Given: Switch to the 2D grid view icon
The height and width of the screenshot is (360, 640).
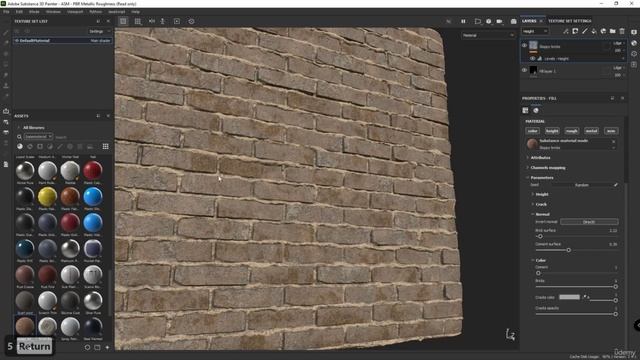Looking at the screenshot, I should tap(138, 21).
